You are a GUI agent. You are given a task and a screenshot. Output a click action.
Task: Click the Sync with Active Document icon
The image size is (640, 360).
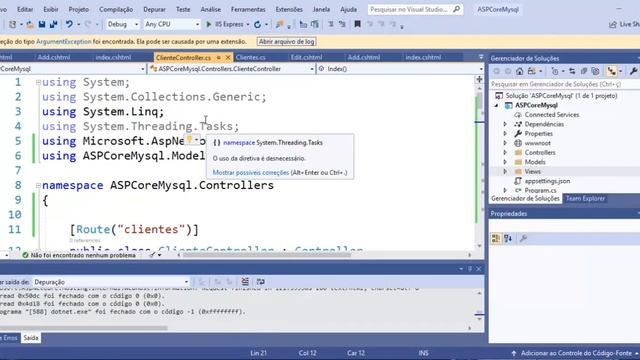[x=572, y=71]
